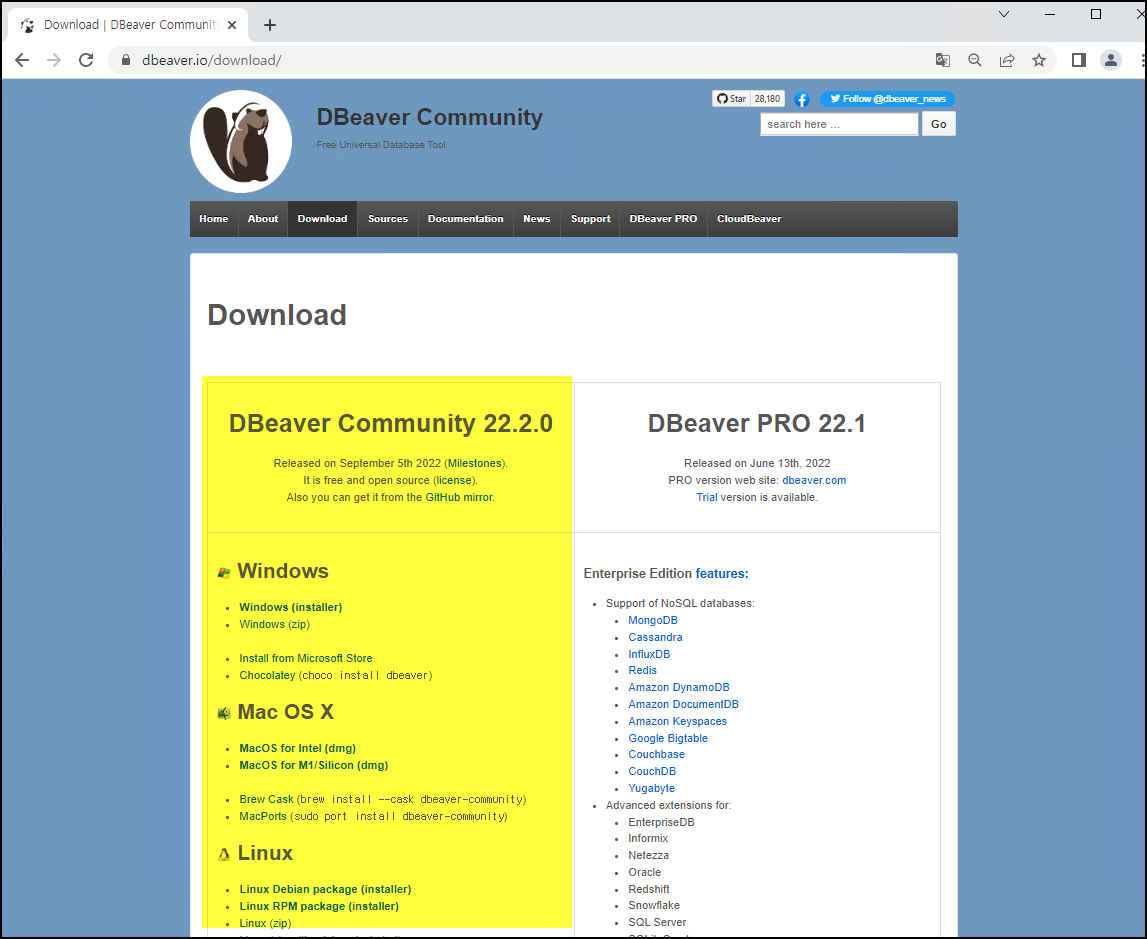Download MacOS for Intel (dmg)
This screenshot has width=1147, height=939.
tap(298, 748)
